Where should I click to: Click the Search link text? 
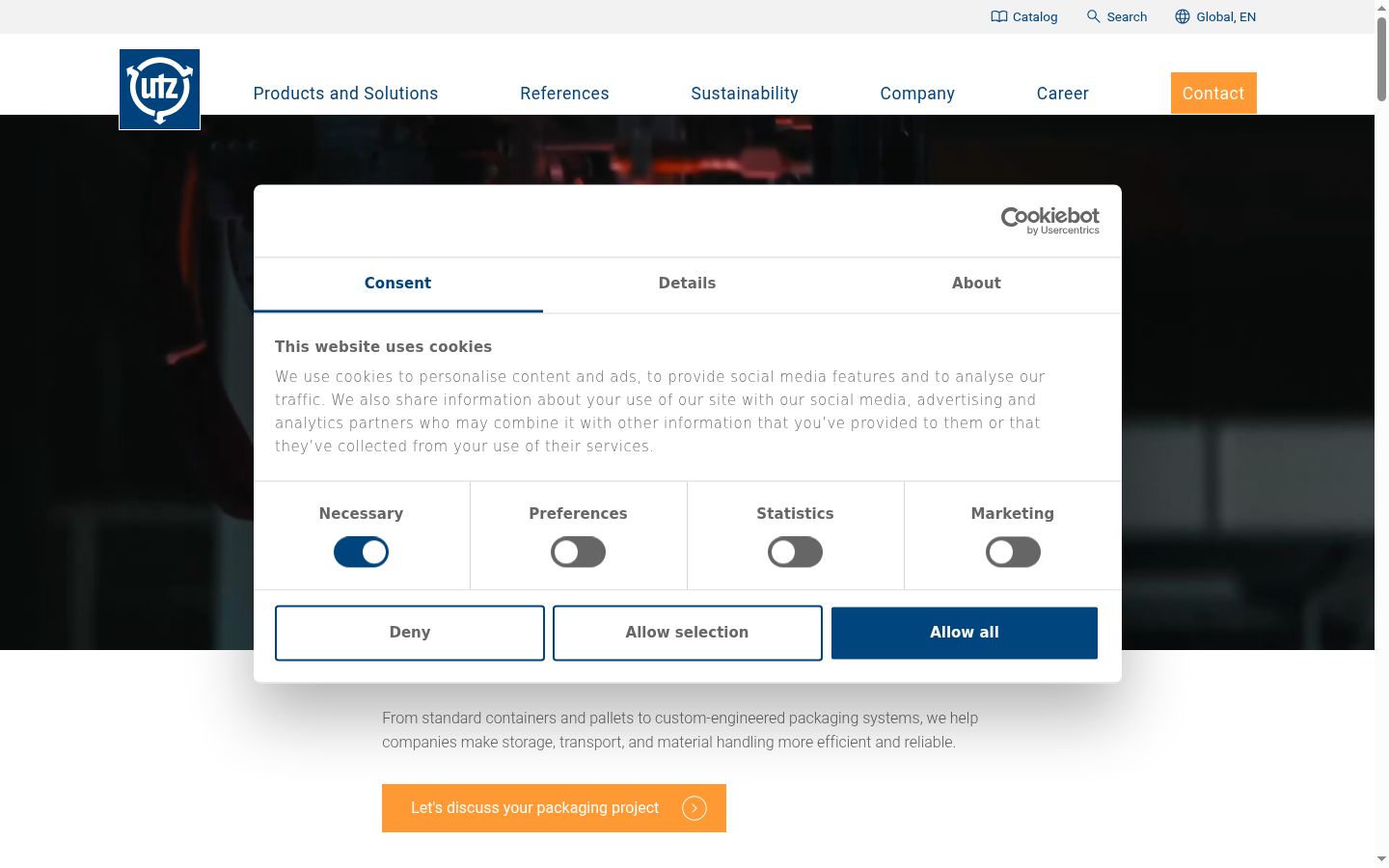pyautogui.click(x=1127, y=16)
